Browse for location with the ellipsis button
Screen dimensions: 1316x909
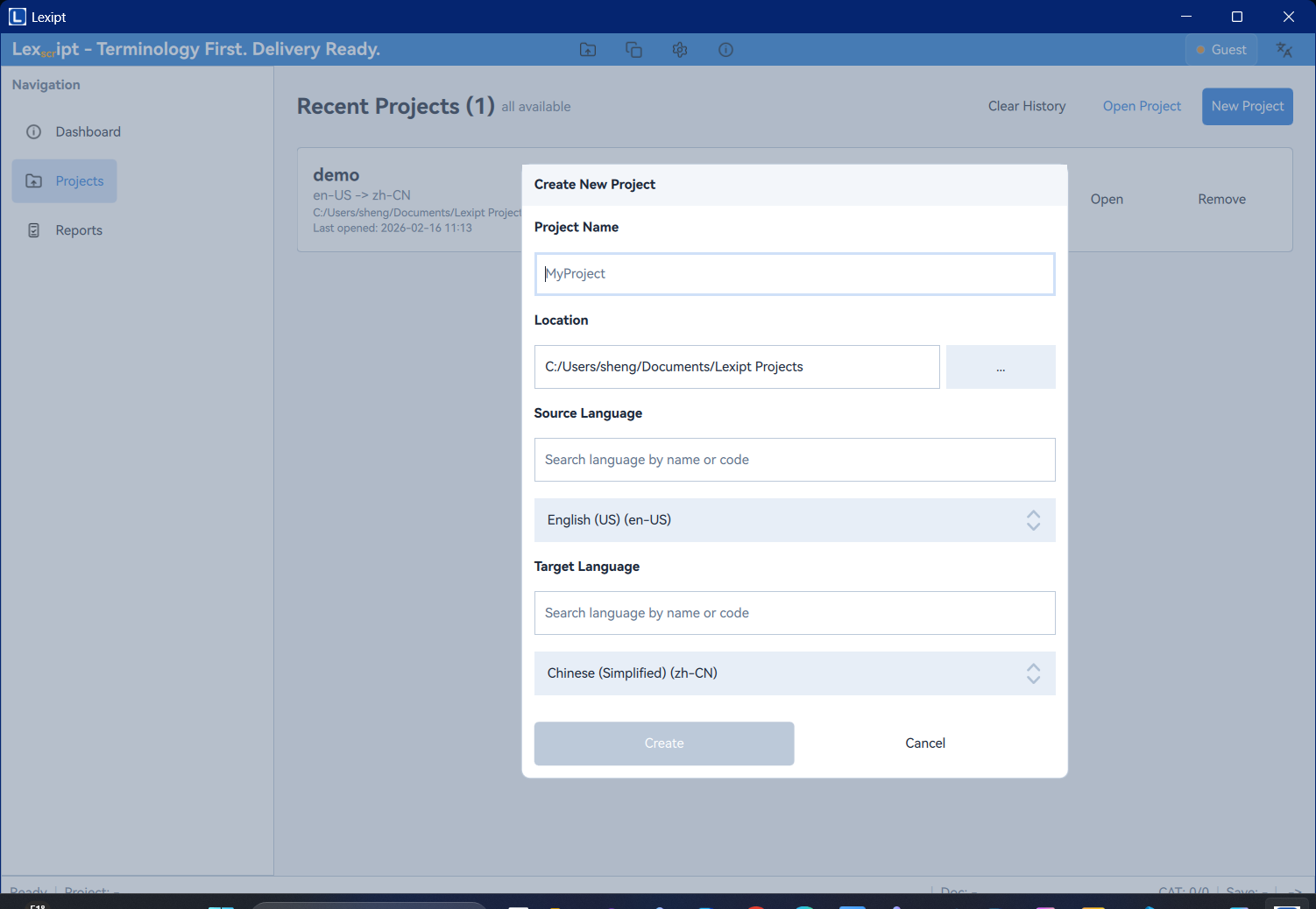tap(1000, 367)
